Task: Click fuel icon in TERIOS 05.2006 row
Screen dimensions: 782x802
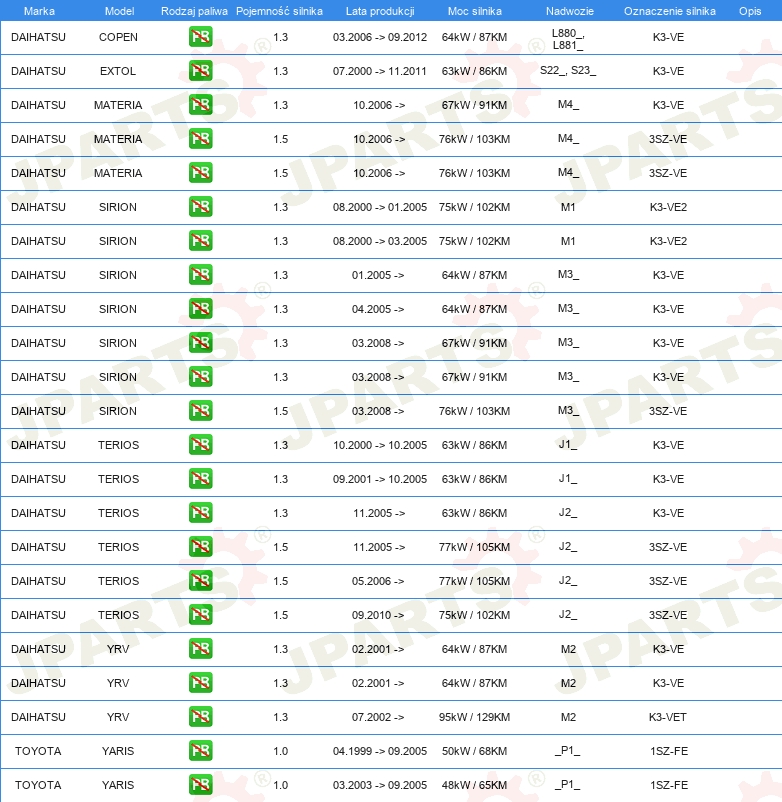Action: [200, 581]
